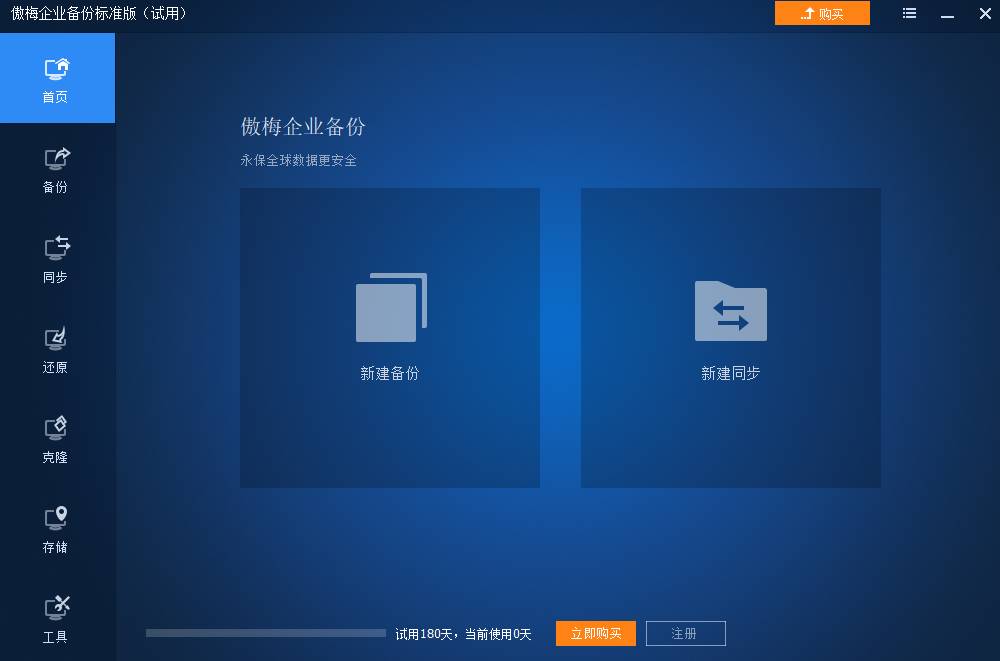Click the 永保全球数据更安全 slogan text
The height and width of the screenshot is (661, 1000).
pyautogui.click(x=298, y=160)
